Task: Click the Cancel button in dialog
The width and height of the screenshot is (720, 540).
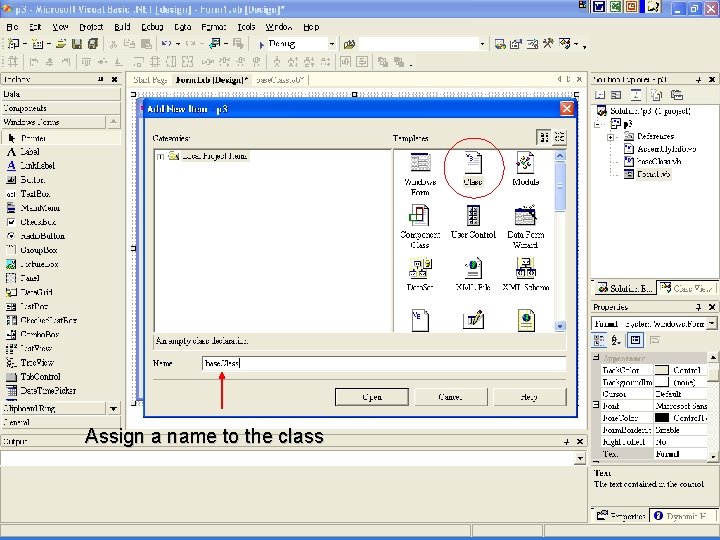Action: point(450,397)
